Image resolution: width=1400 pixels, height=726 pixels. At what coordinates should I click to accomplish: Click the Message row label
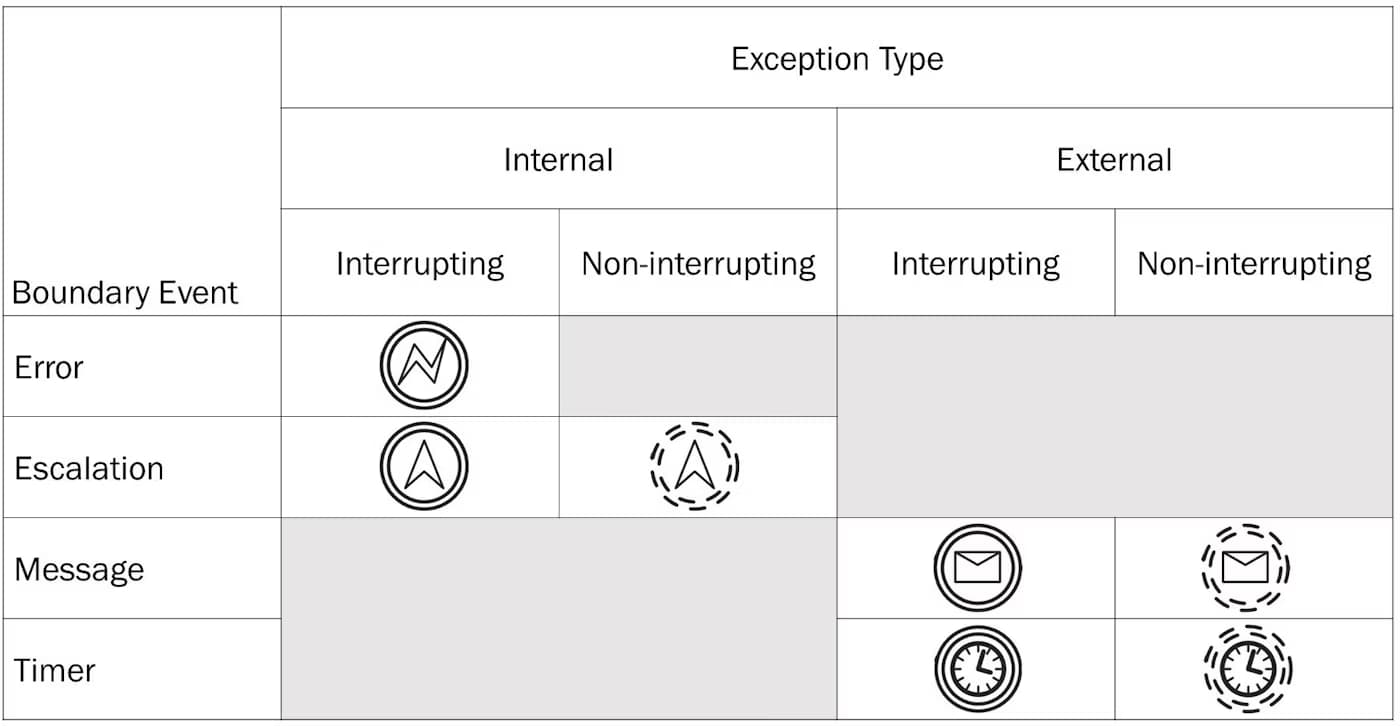(x=79, y=570)
